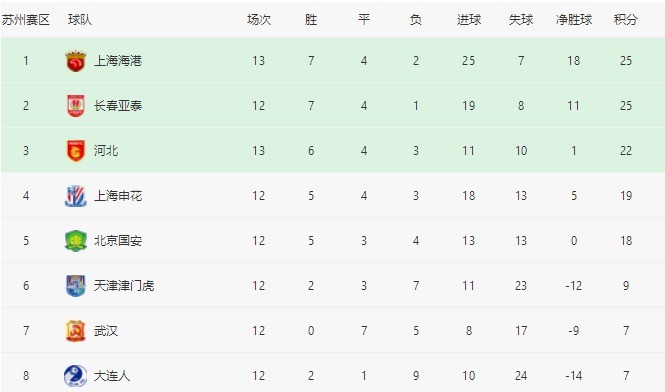
Task: Sort by the 积分 column header
Action: point(626,20)
